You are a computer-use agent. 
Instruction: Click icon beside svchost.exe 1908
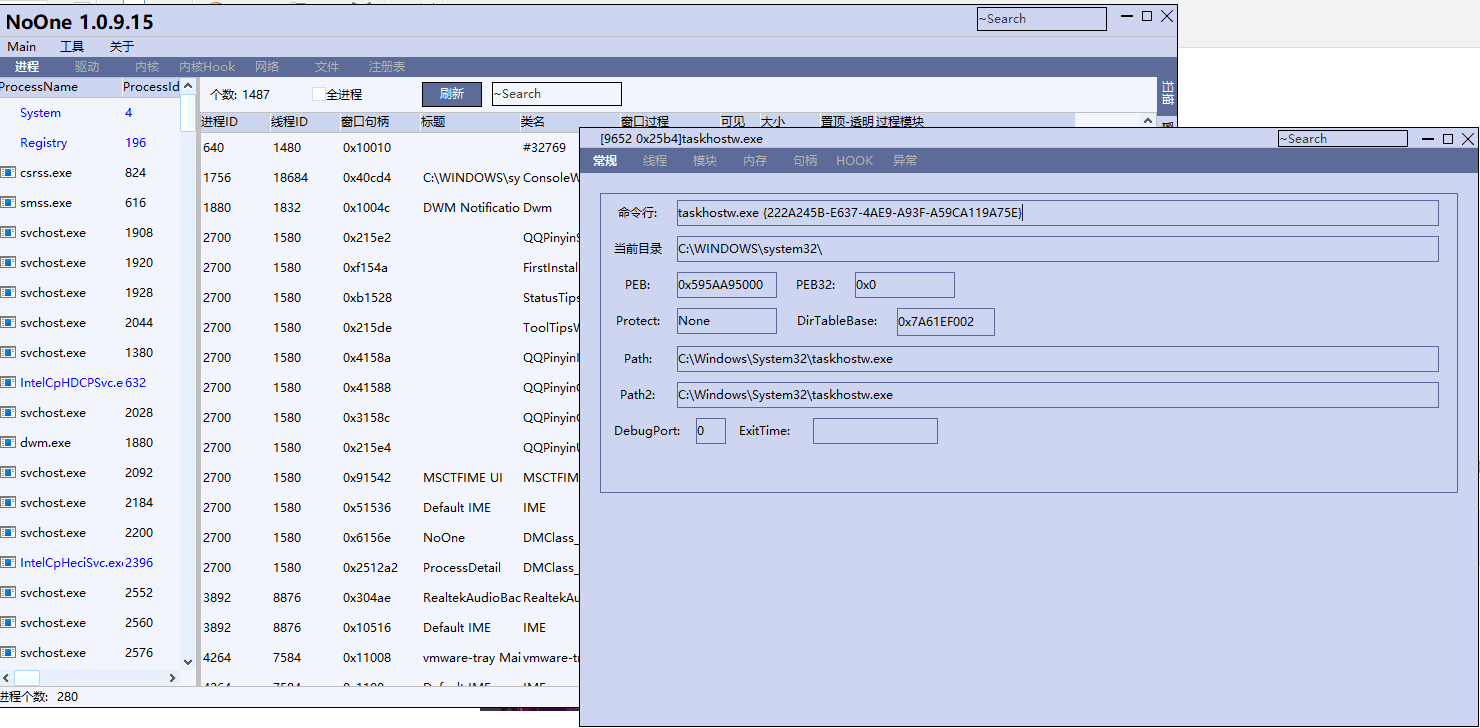[7, 233]
